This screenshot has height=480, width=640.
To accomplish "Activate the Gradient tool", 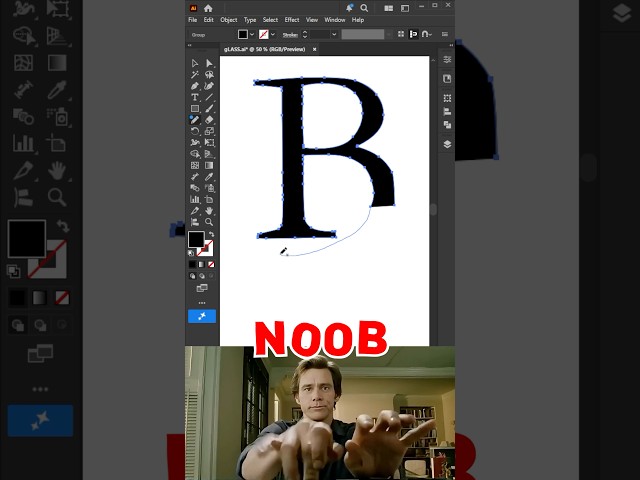I will pos(209,165).
